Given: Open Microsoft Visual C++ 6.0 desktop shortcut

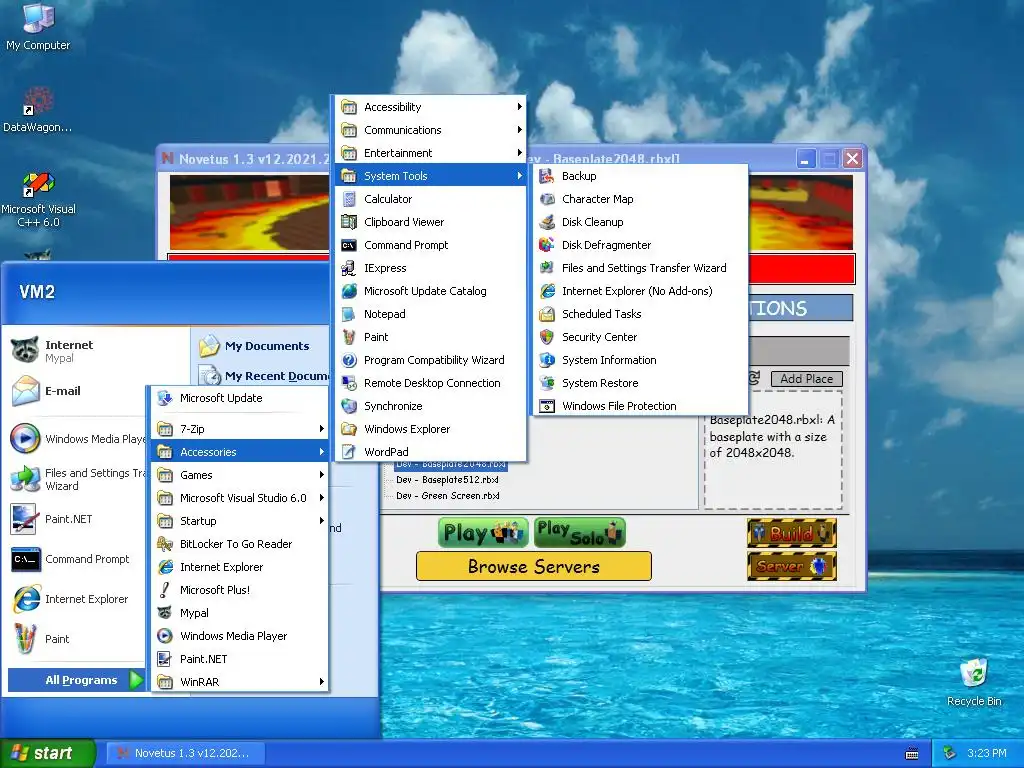Looking at the screenshot, I should click(x=38, y=200).
